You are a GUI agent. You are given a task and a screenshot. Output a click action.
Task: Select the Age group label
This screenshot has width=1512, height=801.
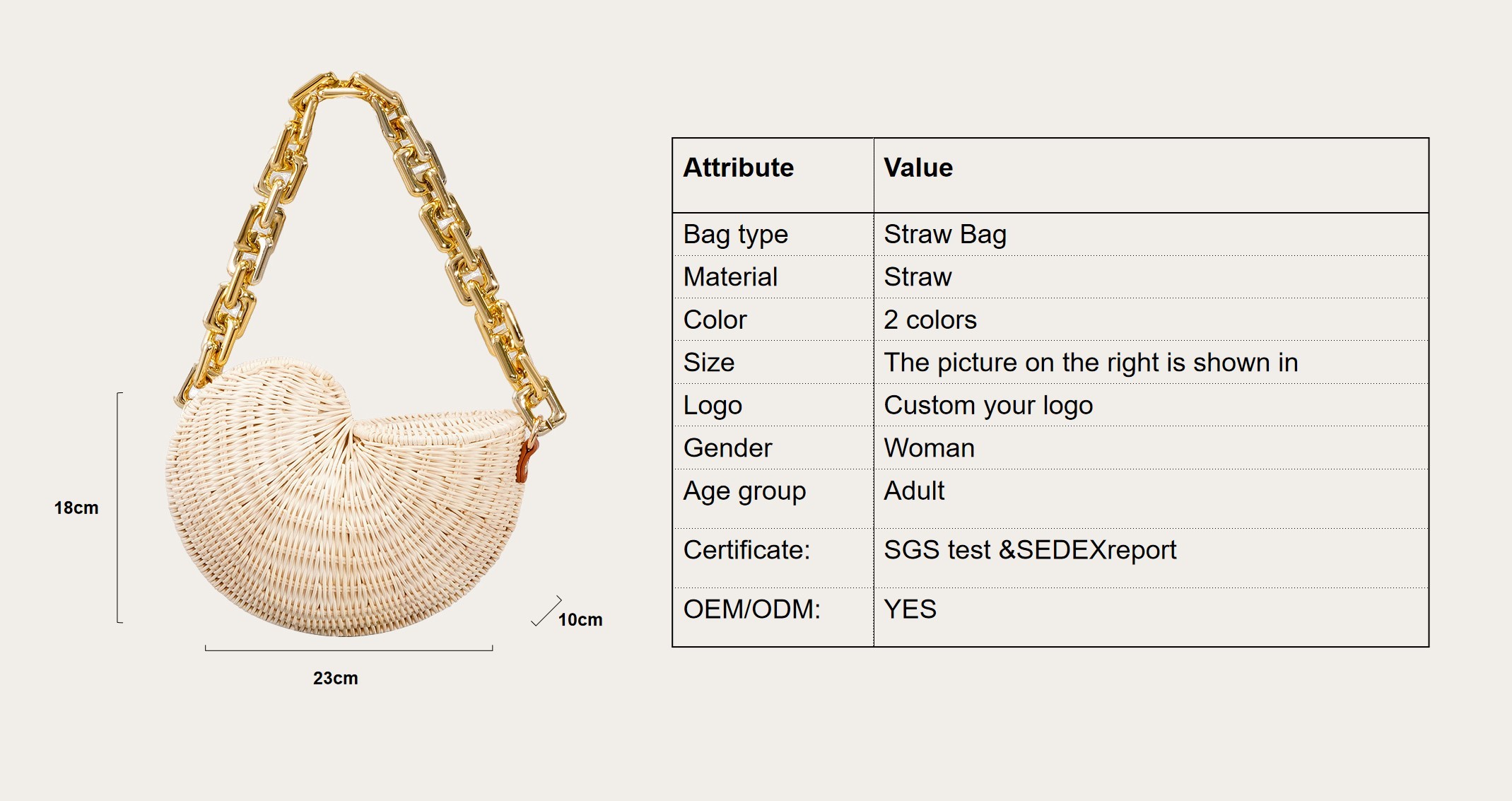click(744, 491)
